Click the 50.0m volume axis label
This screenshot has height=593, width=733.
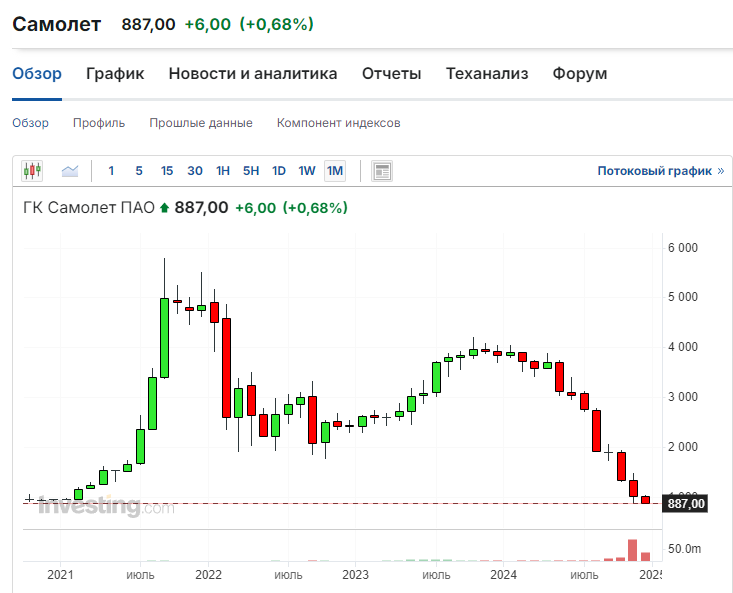[x=684, y=549]
